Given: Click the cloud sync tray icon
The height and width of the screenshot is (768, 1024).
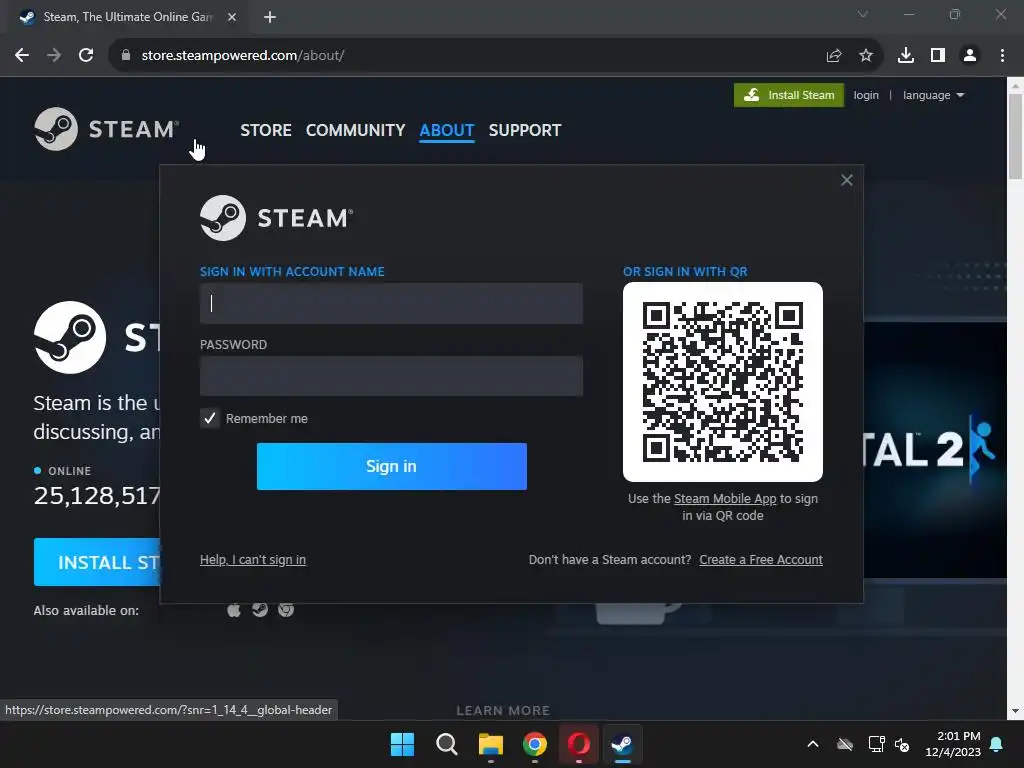Looking at the screenshot, I should click(844, 744).
